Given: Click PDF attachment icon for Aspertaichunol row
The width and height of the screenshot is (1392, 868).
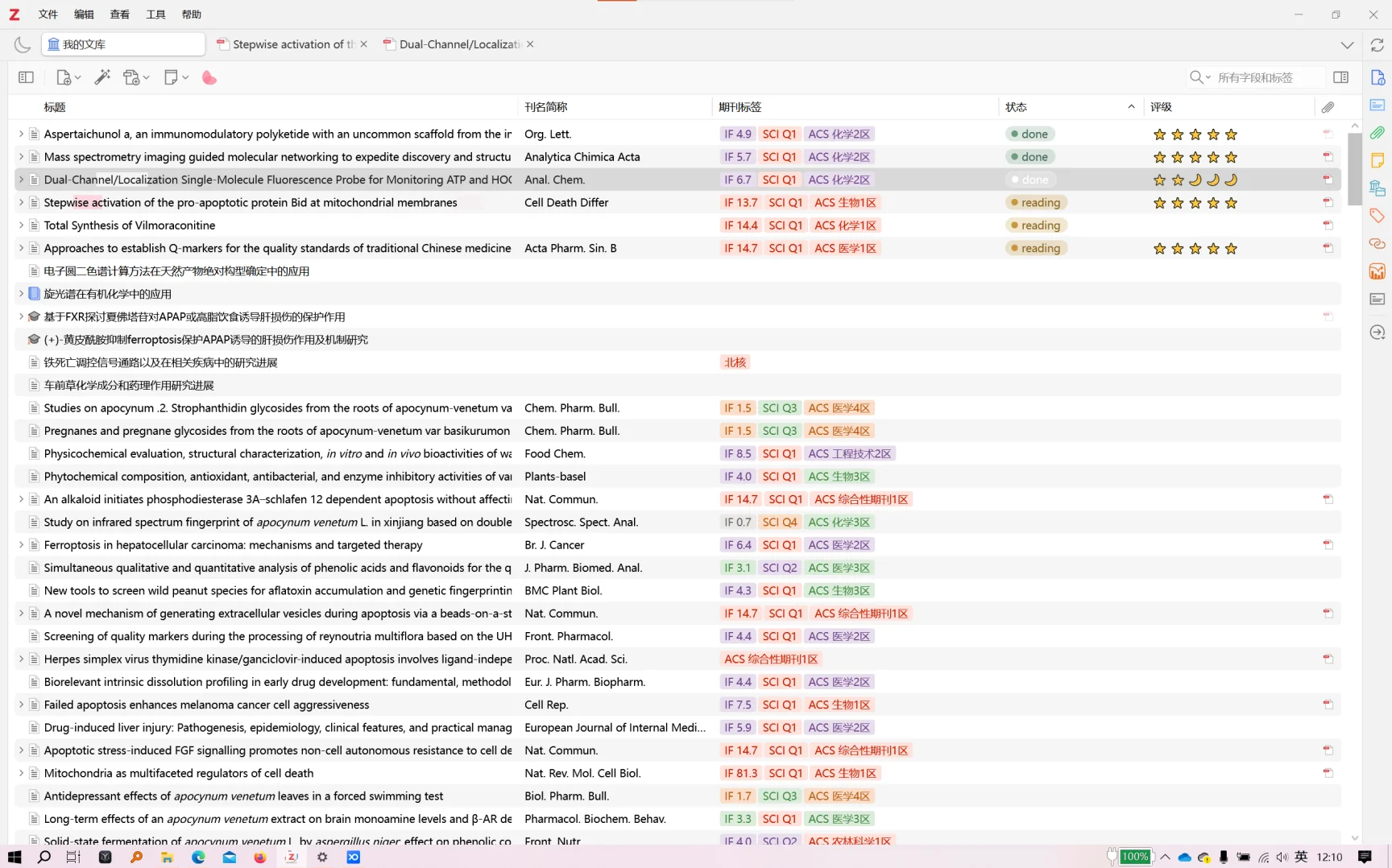Looking at the screenshot, I should pyautogui.click(x=1328, y=134).
